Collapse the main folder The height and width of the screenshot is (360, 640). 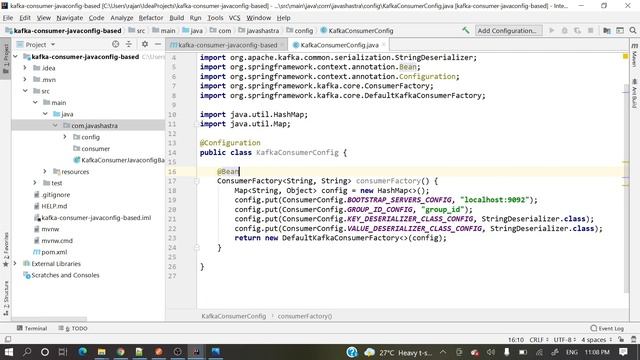[x=36, y=102]
